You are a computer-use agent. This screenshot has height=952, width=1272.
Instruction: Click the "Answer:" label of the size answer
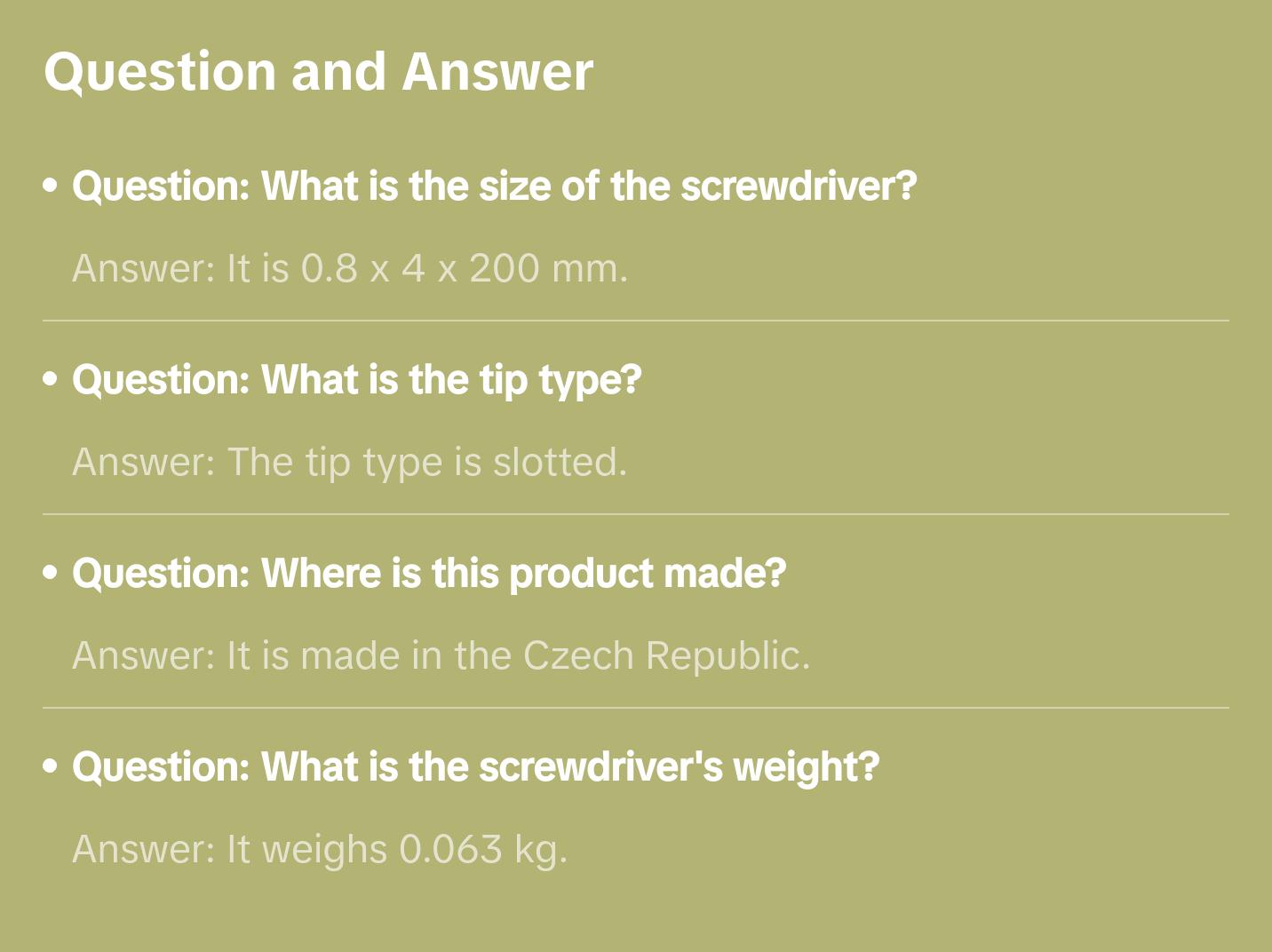[144, 268]
